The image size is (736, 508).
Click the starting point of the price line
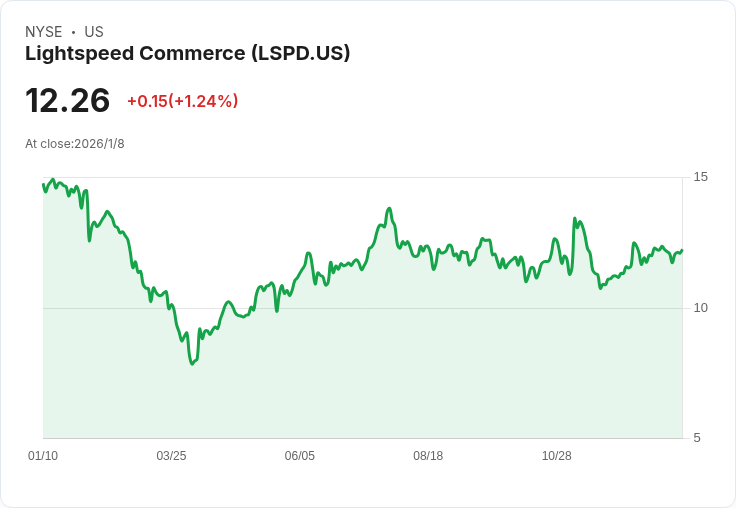coord(43,185)
